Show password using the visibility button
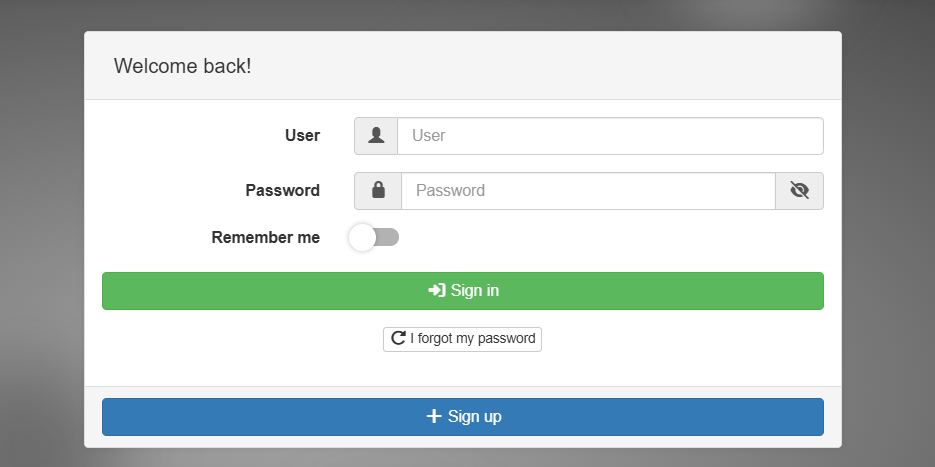 pos(799,190)
